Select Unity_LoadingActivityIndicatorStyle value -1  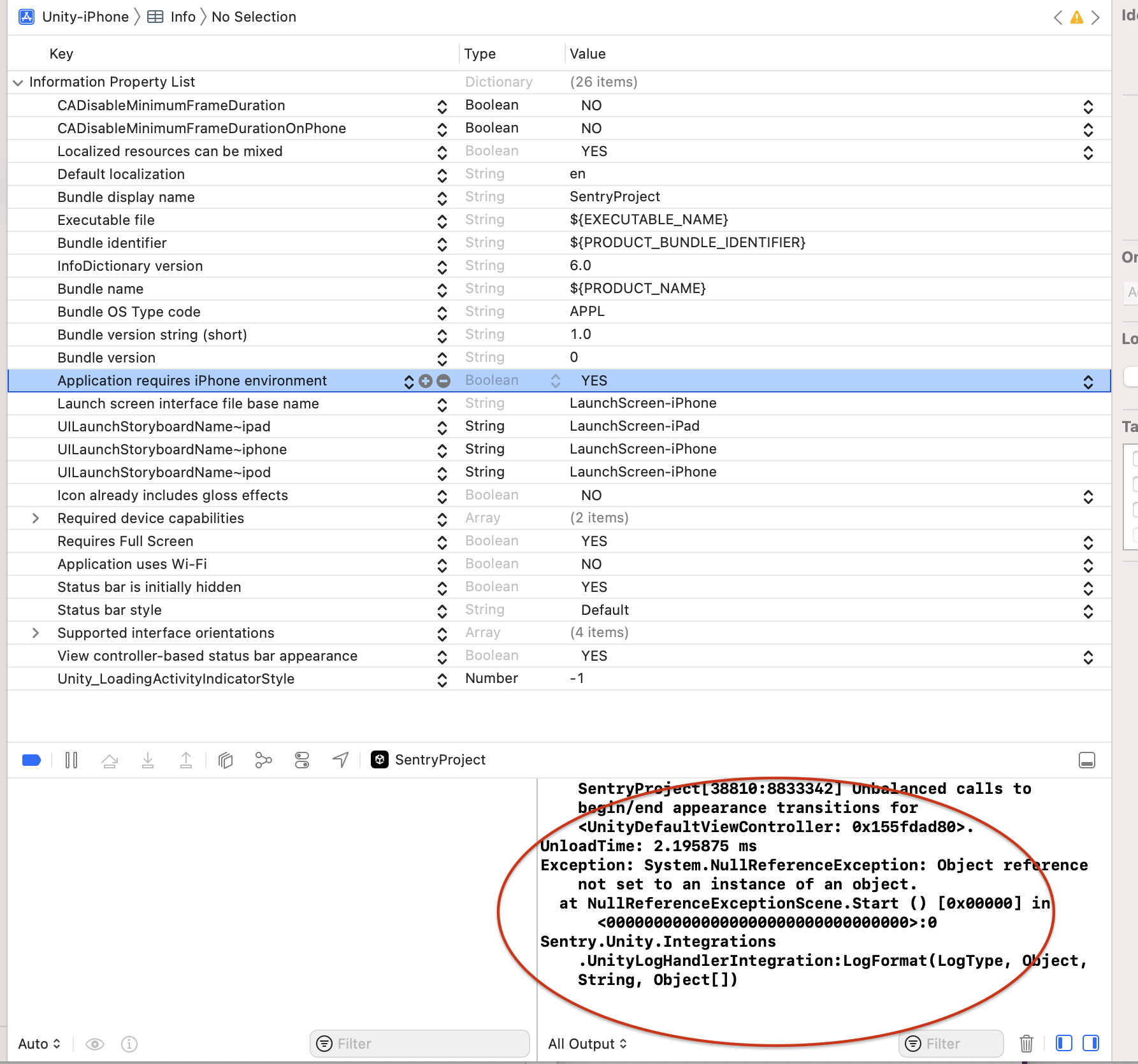tap(577, 678)
